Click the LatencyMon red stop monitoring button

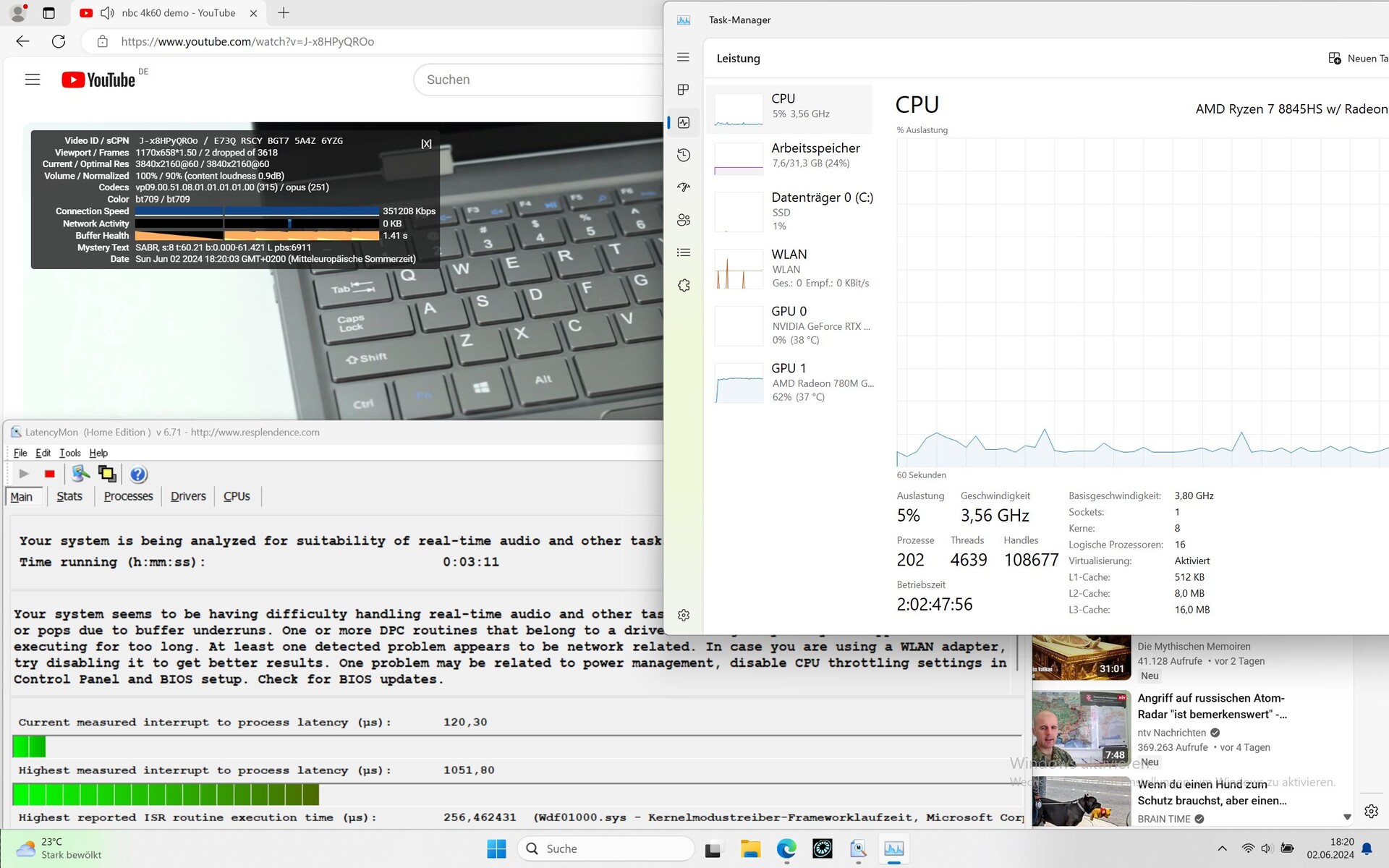(x=49, y=474)
